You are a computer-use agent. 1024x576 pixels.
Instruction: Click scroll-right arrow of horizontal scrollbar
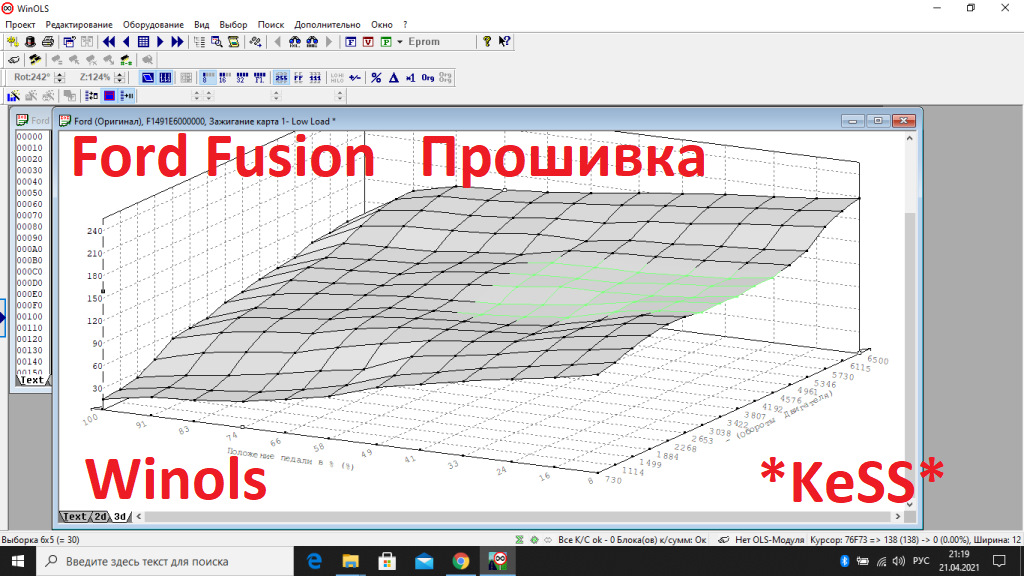click(x=898, y=517)
